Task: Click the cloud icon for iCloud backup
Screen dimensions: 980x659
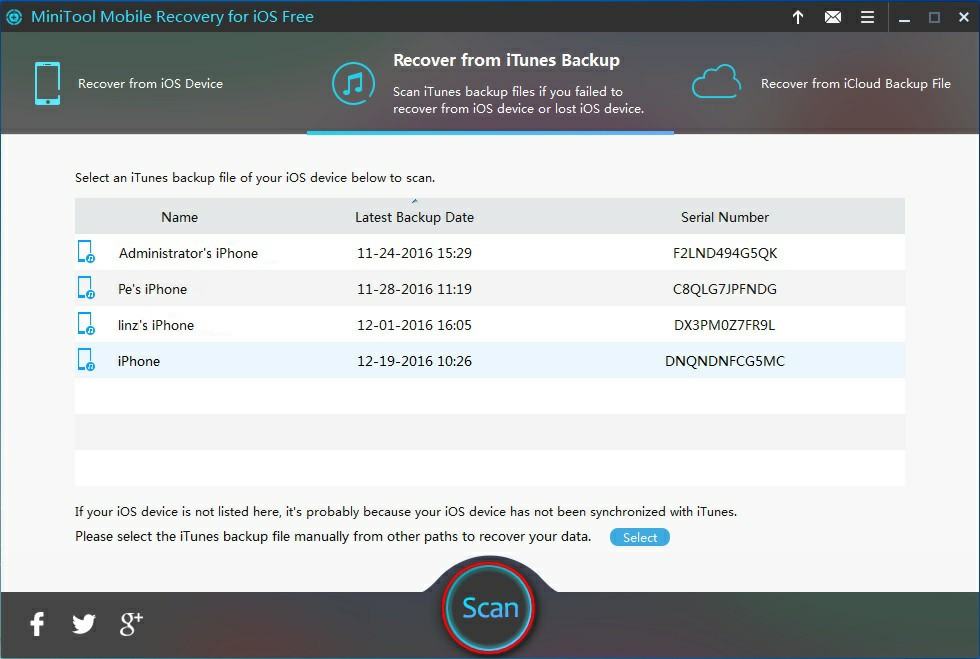Action: click(x=716, y=82)
